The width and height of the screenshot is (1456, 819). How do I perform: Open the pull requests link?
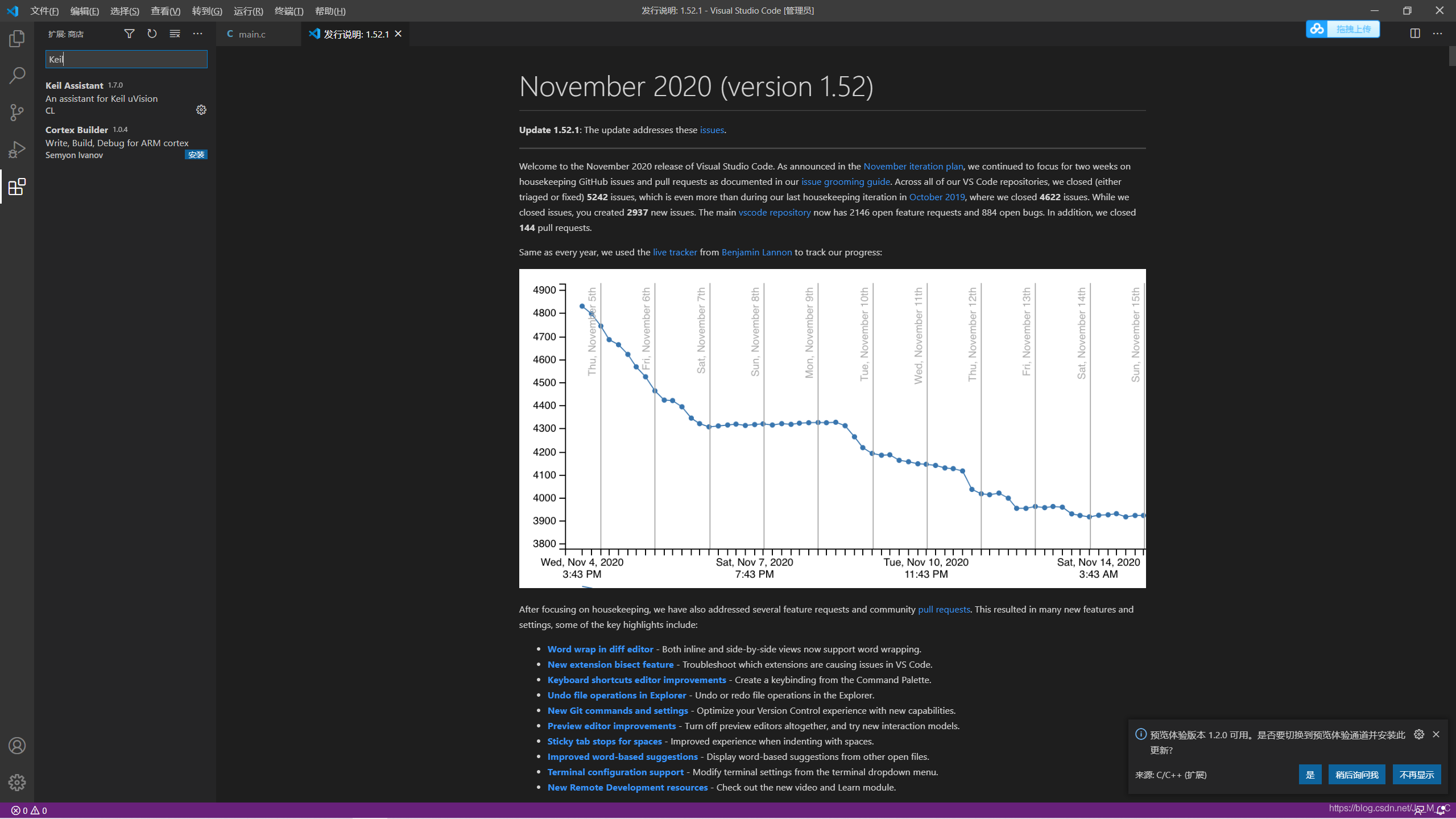[944, 609]
